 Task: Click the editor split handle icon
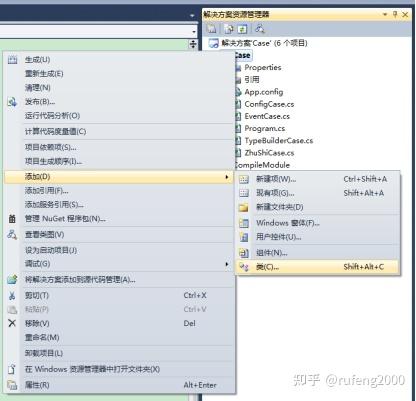click(193, 44)
